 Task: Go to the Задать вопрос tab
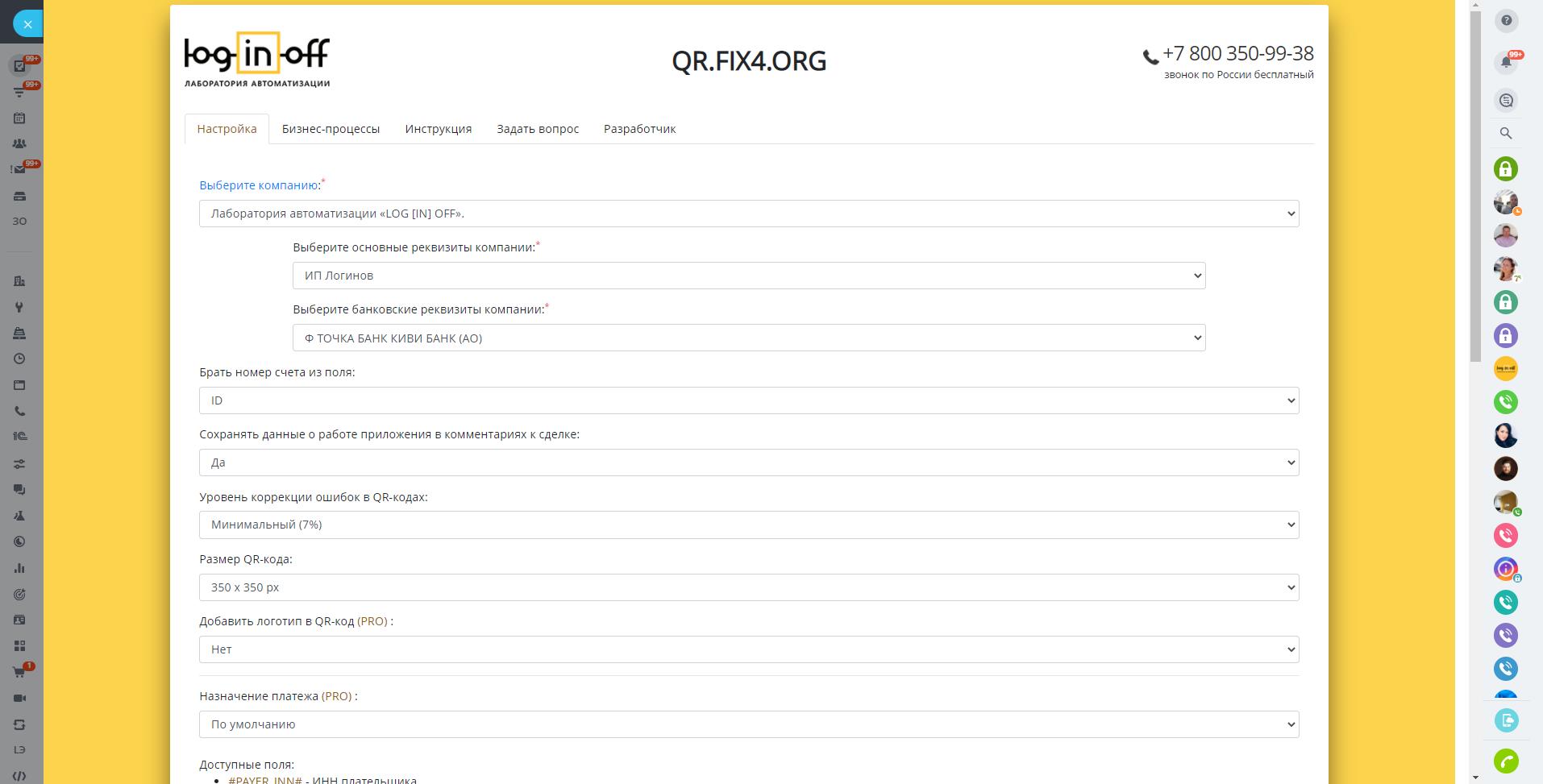pos(537,129)
